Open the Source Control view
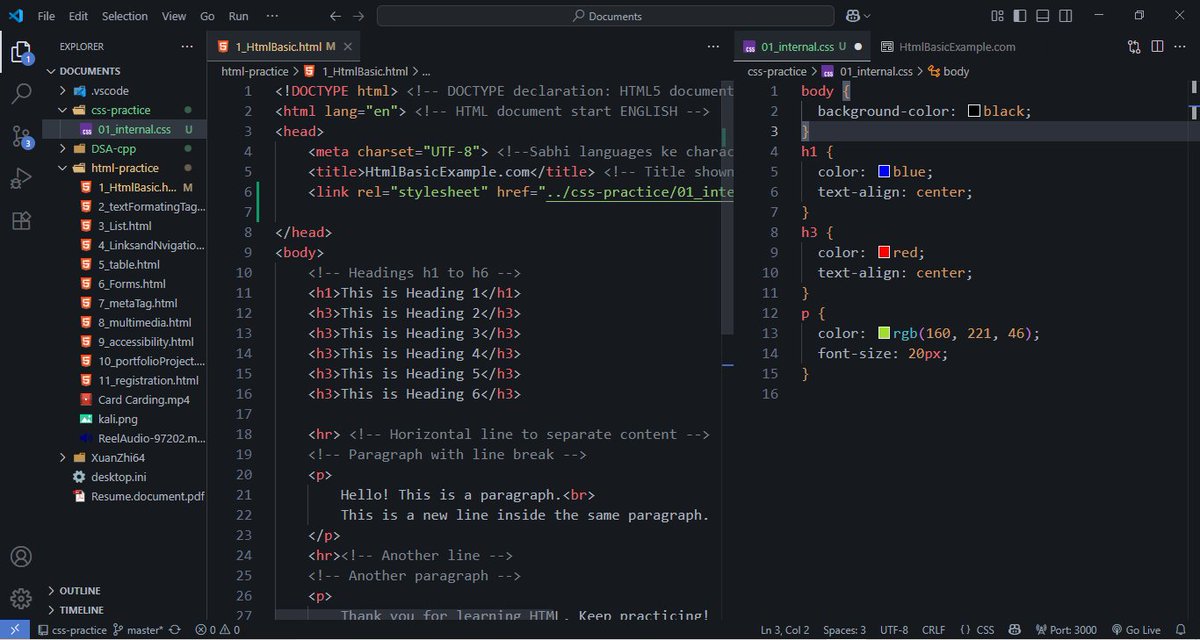This screenshot has height=640, width=1200. pyautogui.click(x=21, y=137)
